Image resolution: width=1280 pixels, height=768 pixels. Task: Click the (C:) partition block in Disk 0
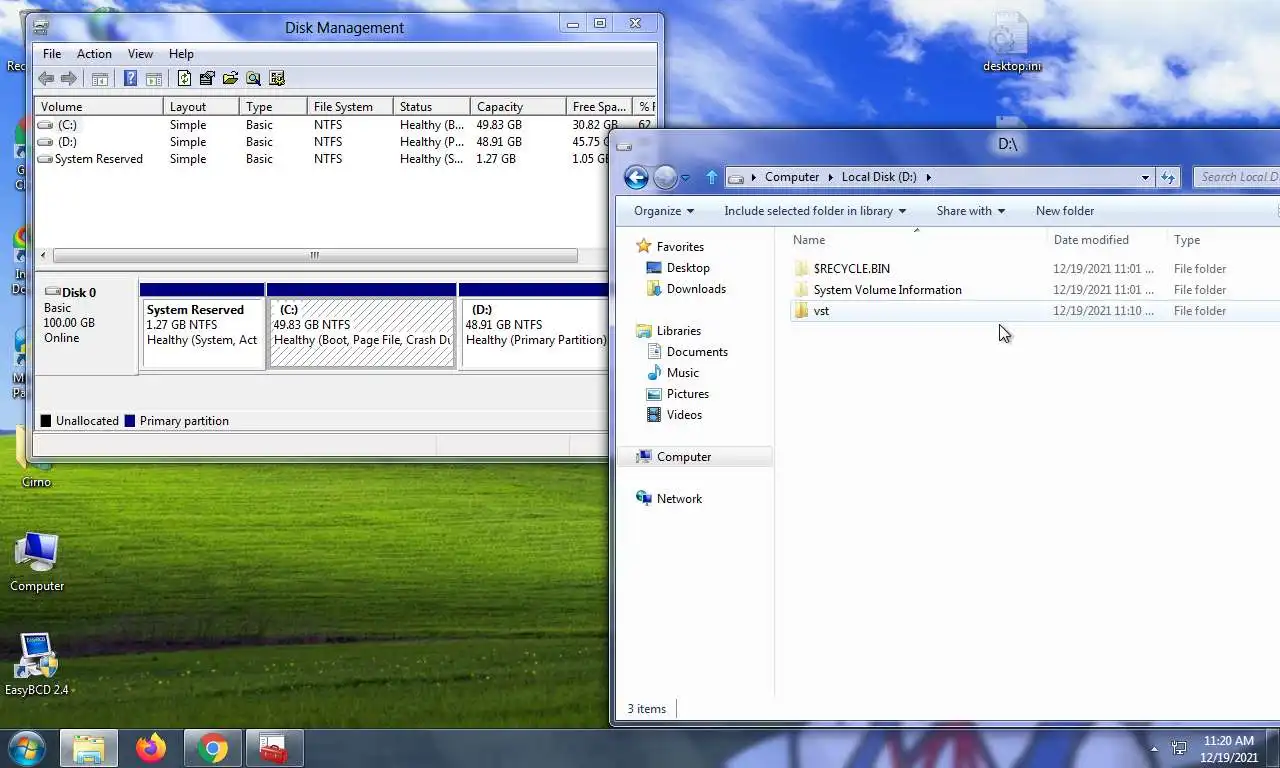coord(361,325)
